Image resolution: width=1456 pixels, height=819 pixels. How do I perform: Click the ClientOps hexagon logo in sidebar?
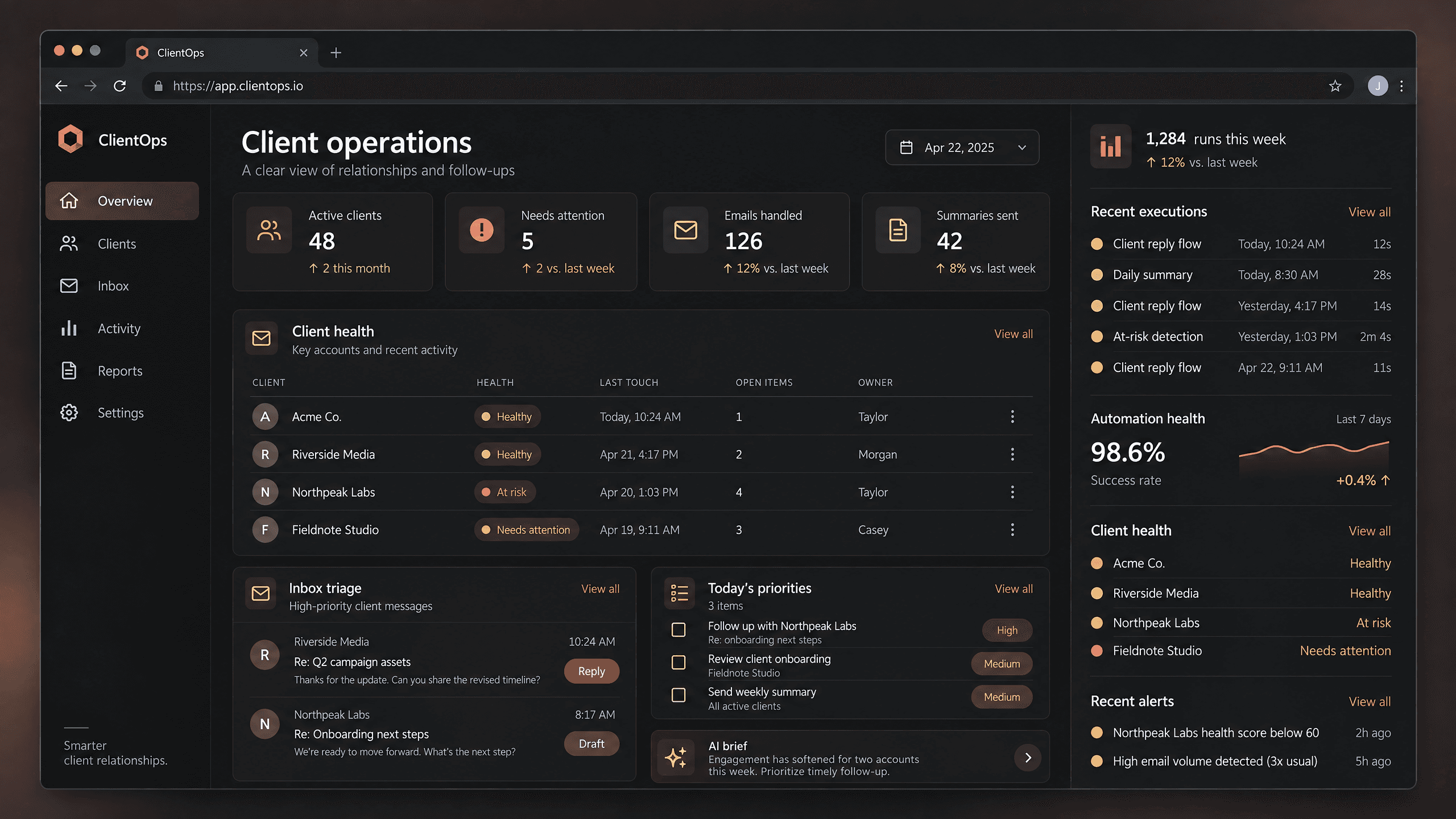[x=71, y=139]
